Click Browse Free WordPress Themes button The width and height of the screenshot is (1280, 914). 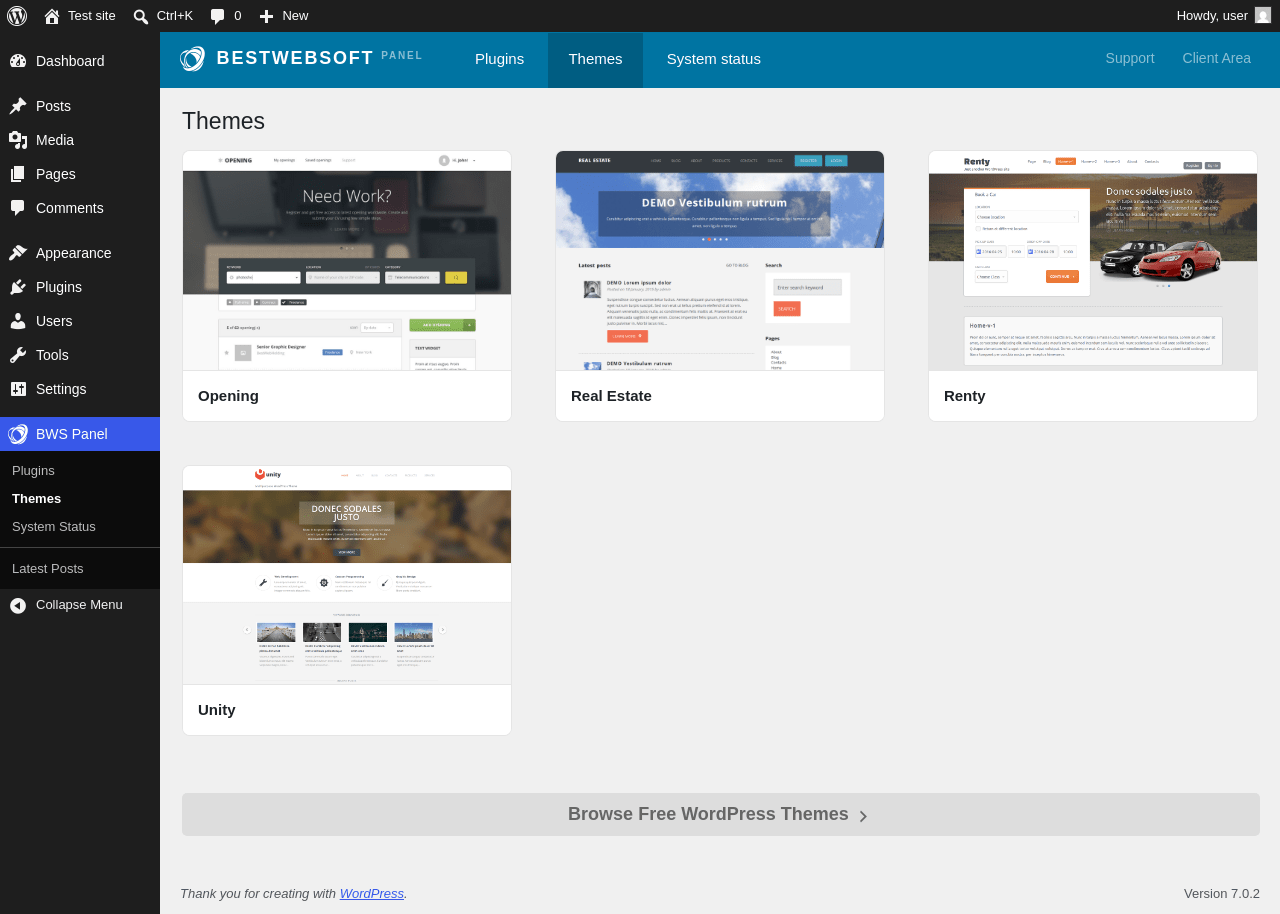click(721, 815)
